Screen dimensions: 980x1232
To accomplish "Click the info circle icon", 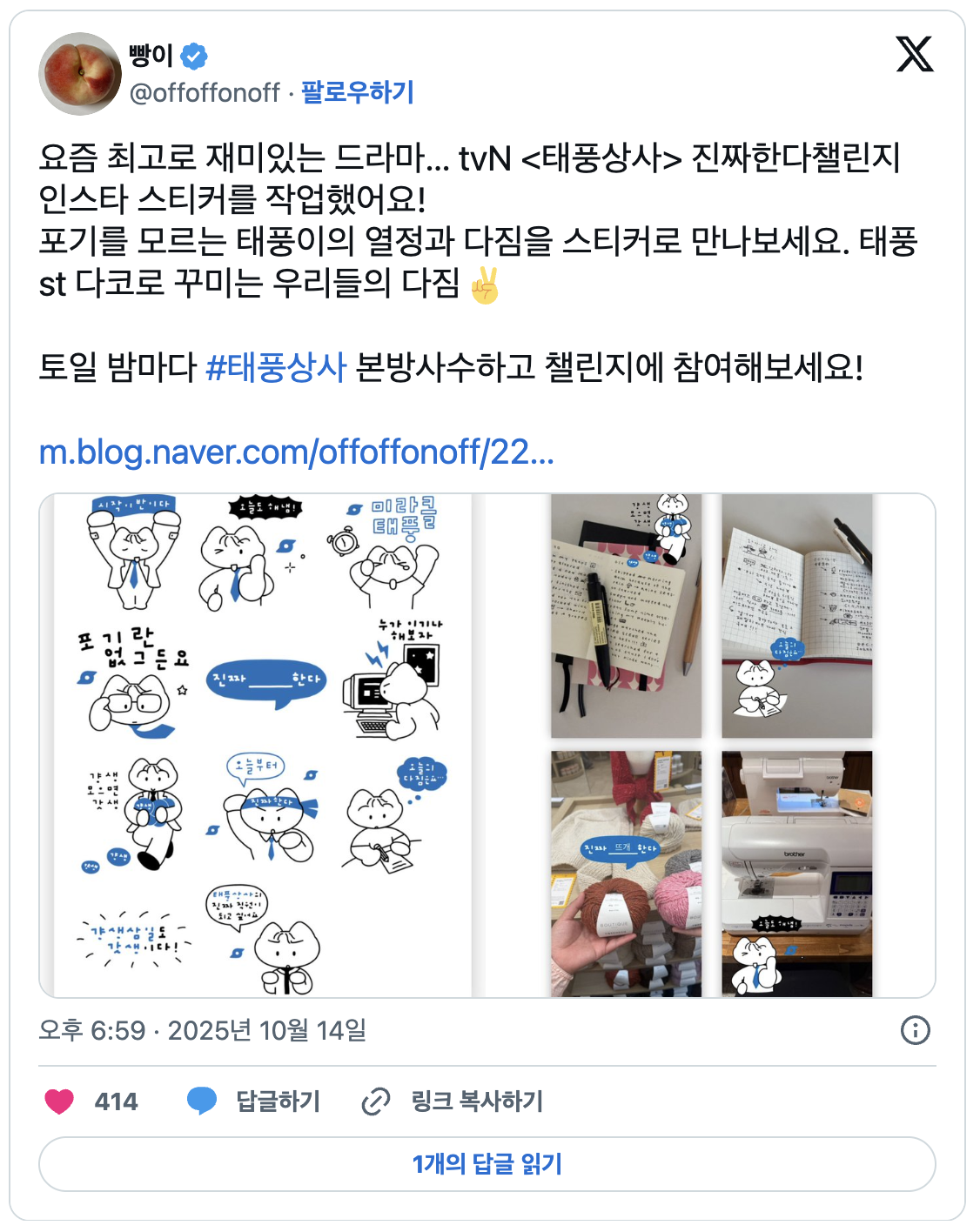I will [x=915, y=1030].
